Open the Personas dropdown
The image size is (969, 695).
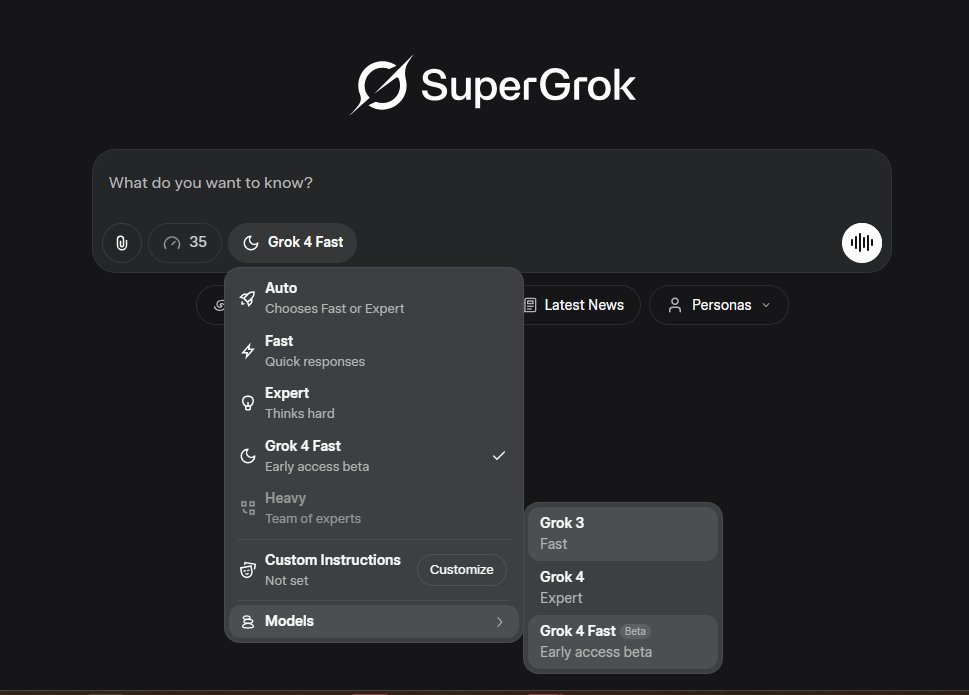tap(719, 305)
